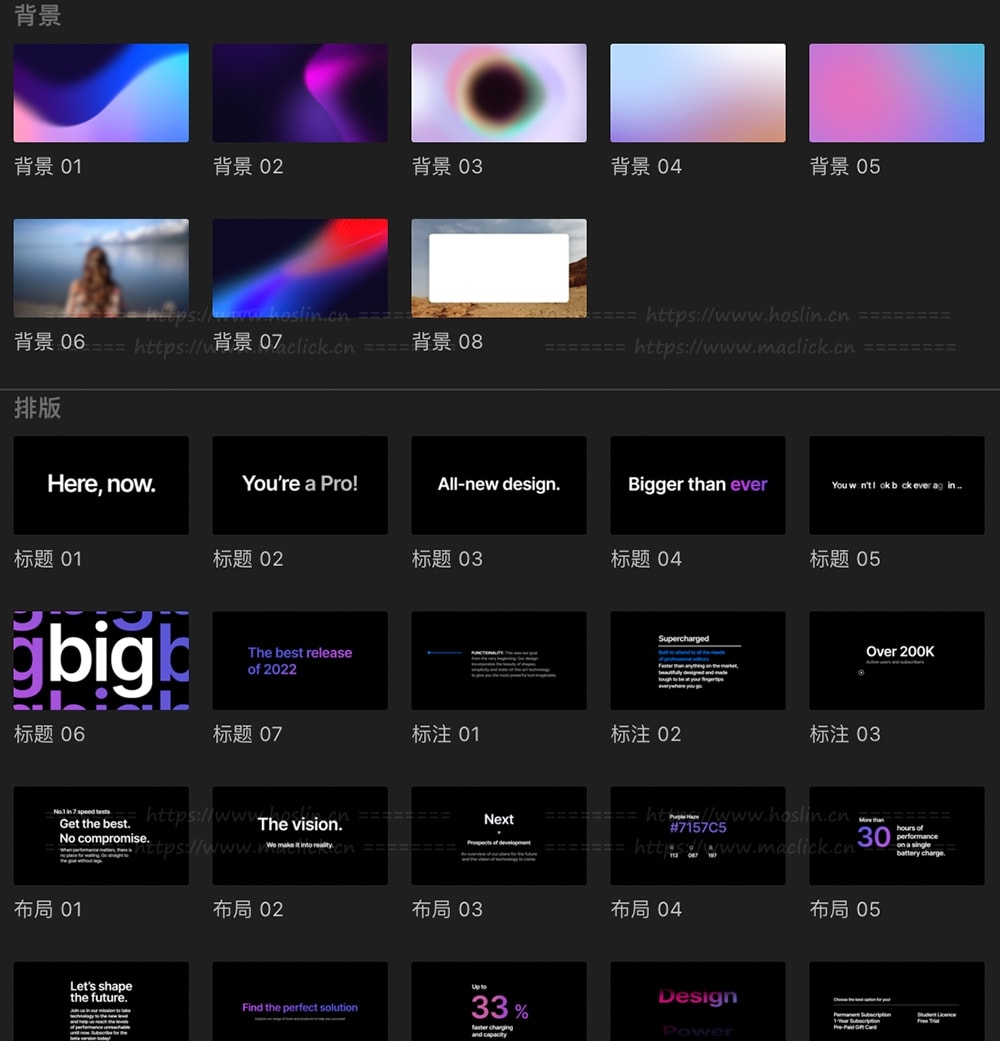Click the 背景 01 label

48,166
